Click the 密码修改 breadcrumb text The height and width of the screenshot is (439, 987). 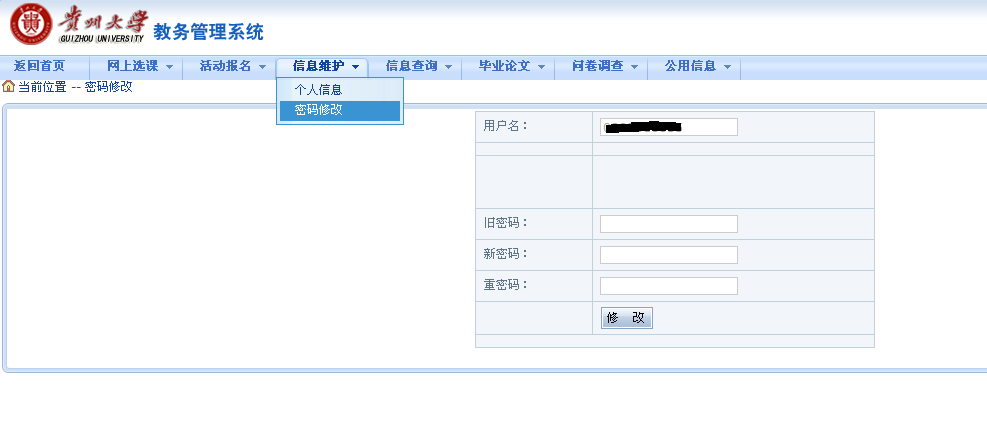[x=108, y=87]
